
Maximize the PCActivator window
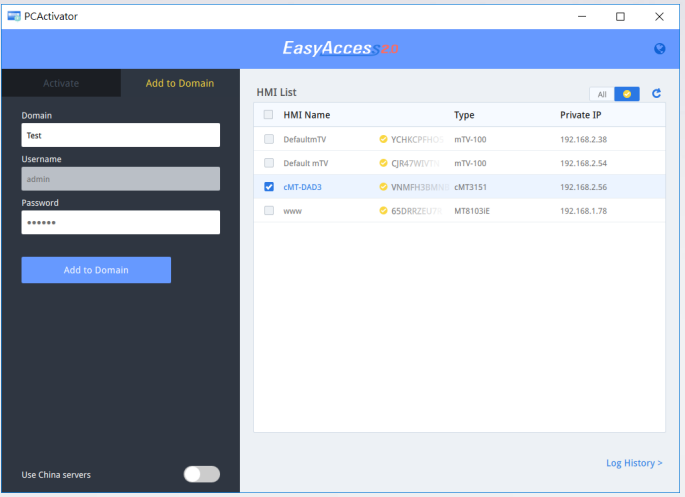620,17
